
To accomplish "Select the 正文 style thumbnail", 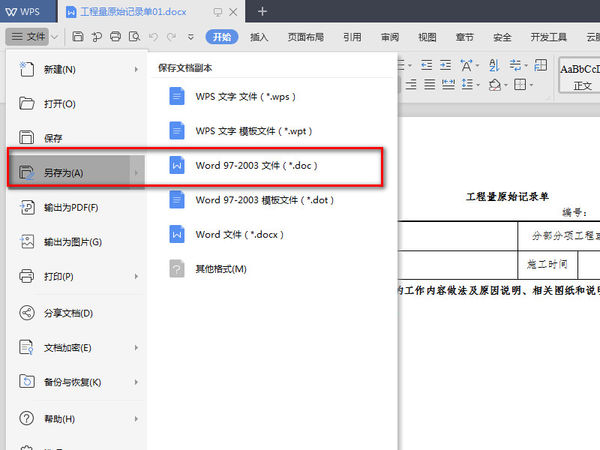I will [x=579, y=76].
